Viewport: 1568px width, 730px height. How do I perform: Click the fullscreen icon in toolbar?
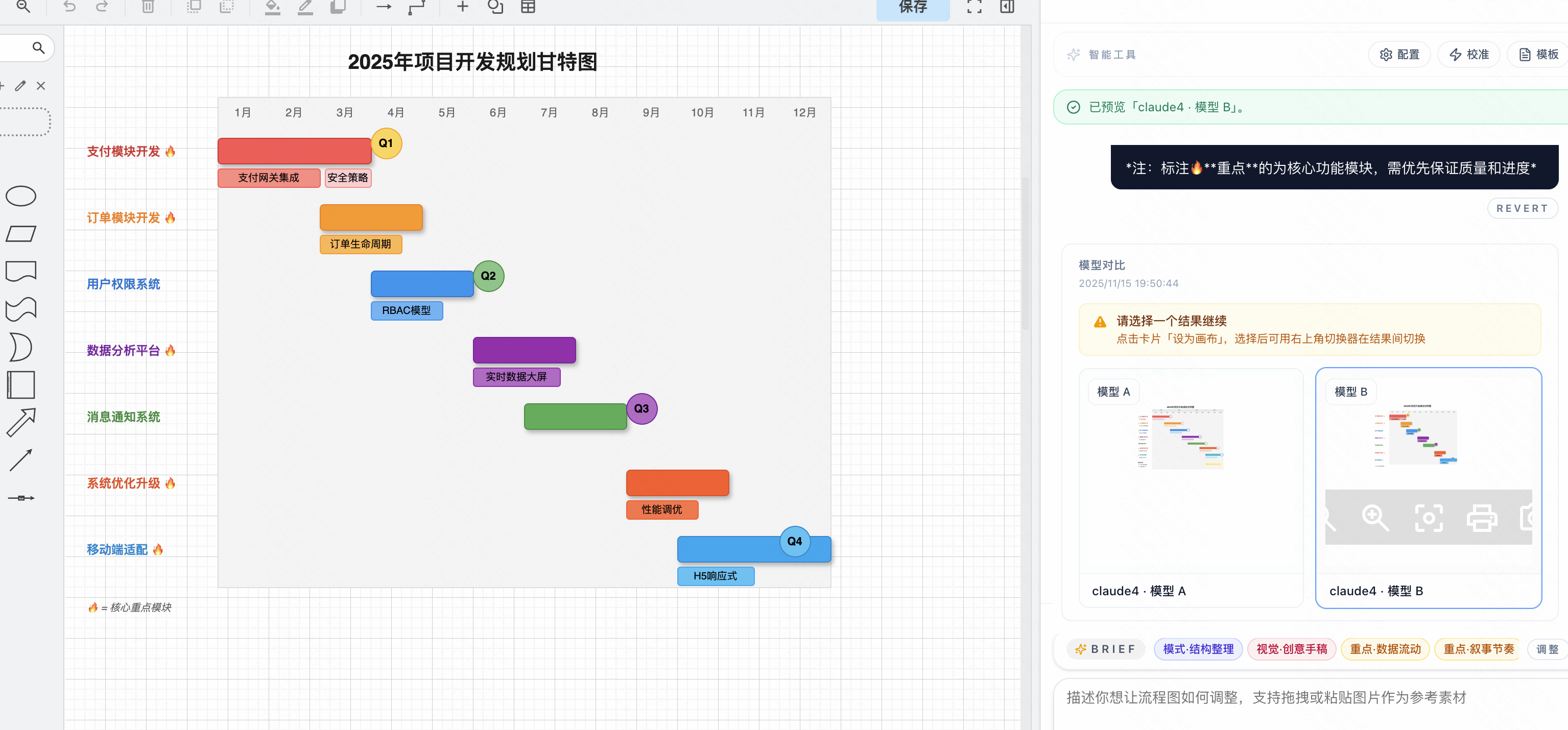tap(974, 7)
